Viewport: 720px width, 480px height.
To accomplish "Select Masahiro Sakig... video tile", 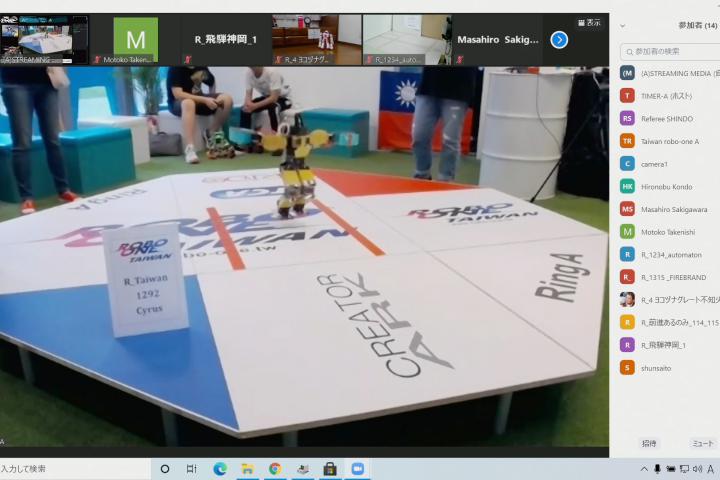I will pos(498,40).
